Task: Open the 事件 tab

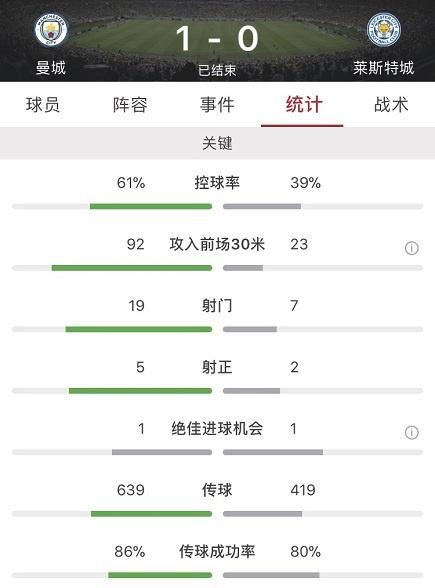Action: pos(217,105)
